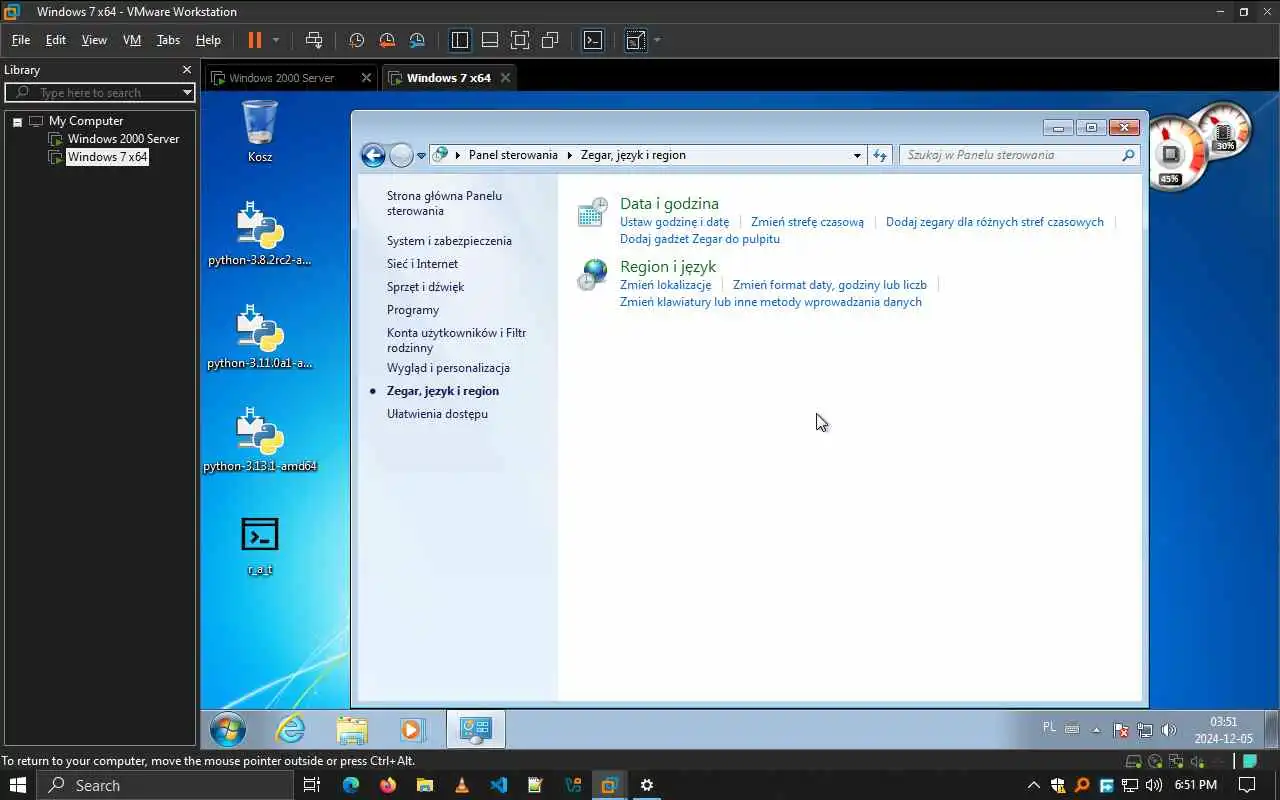
Task: Click Dodaj zegary dla różnych stref czasowych
Action: 995,222
